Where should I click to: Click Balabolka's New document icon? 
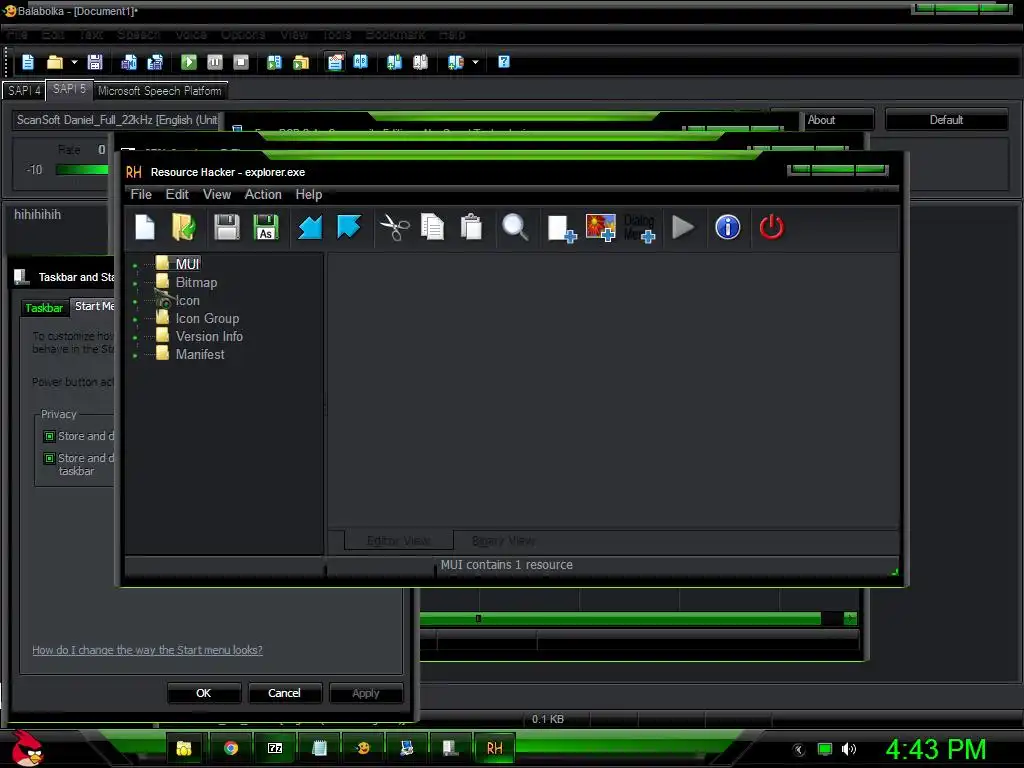coord(28,62)
